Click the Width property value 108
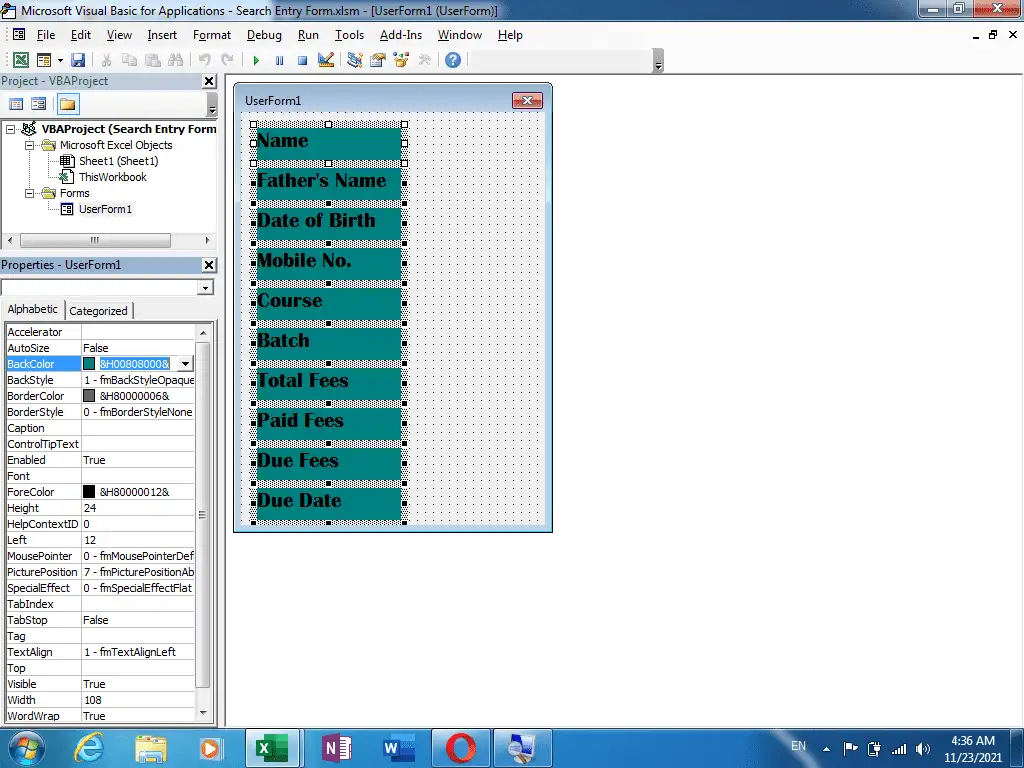This screenshot has width=1024, height=768. [138, 700]
